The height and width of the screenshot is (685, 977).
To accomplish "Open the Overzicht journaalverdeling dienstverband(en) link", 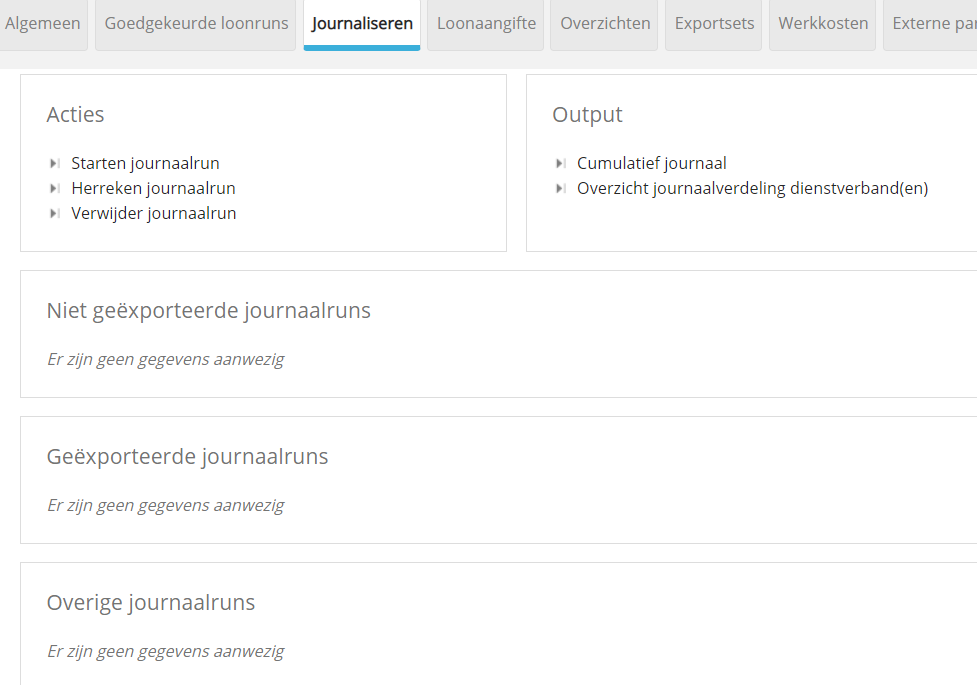I will 752,189.
